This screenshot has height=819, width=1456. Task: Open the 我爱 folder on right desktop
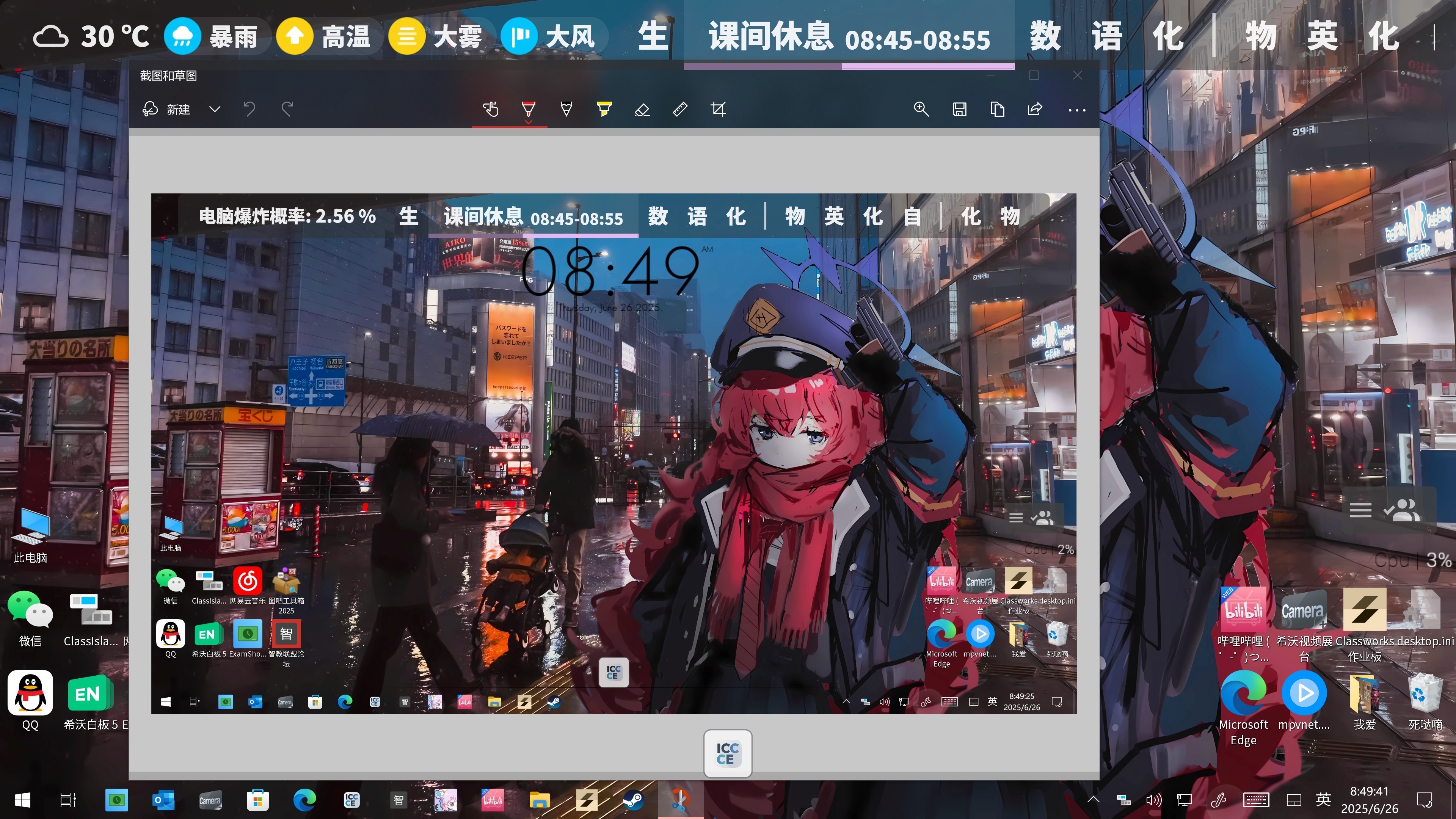click(1365, 701)
